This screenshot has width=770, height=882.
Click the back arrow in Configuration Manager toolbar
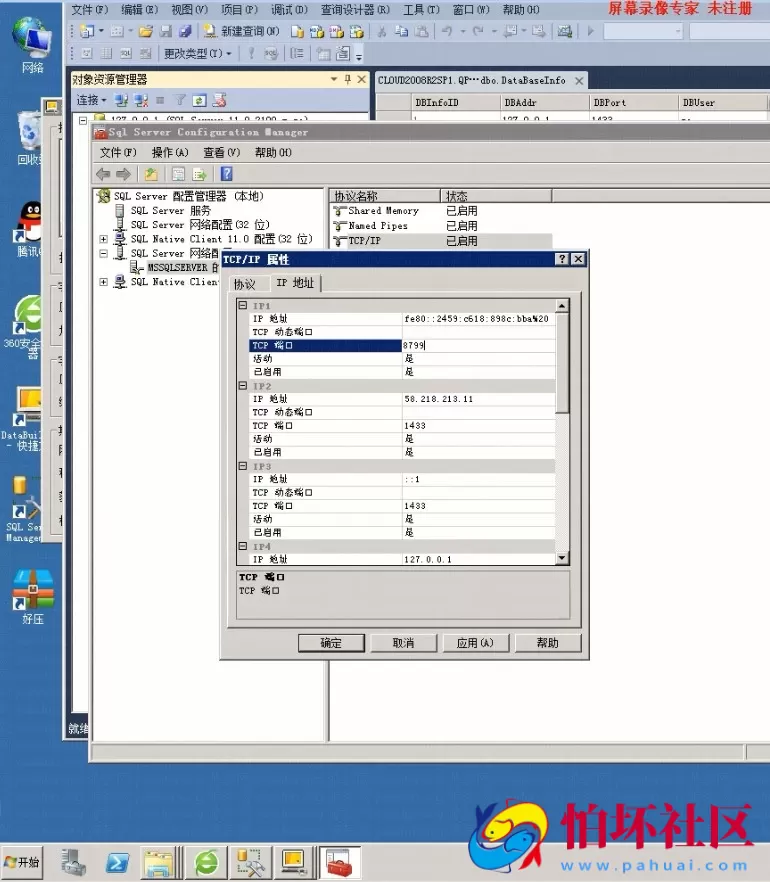click(103, 174)
